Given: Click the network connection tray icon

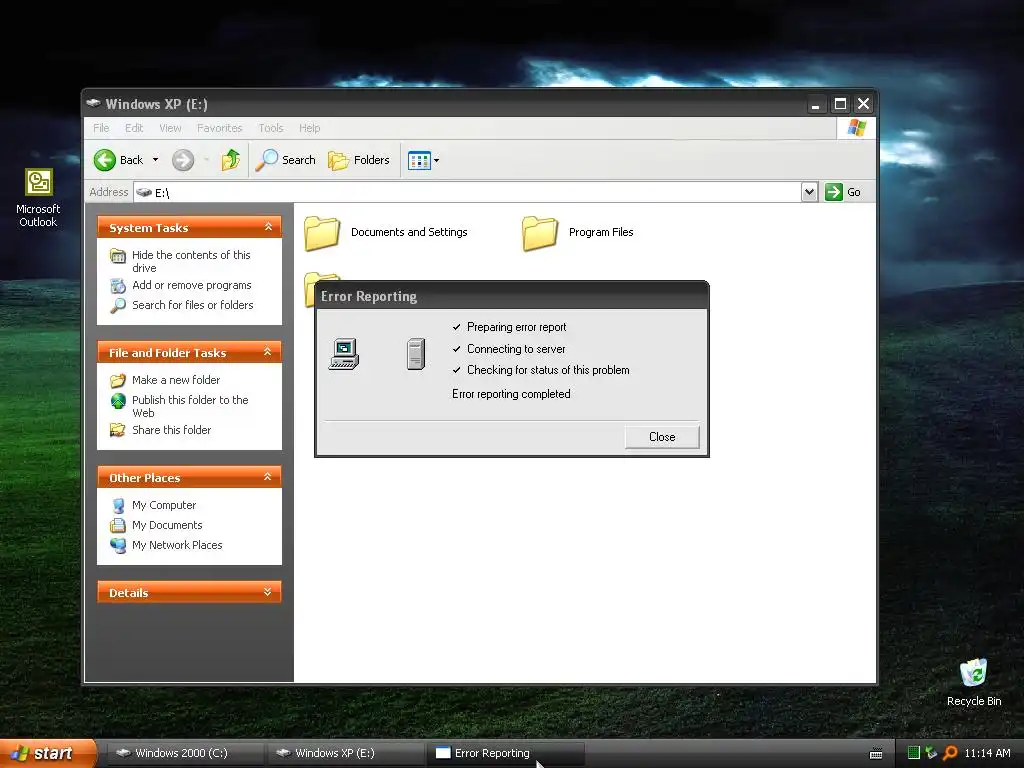Looking at the screenshot, I should 931,753.
